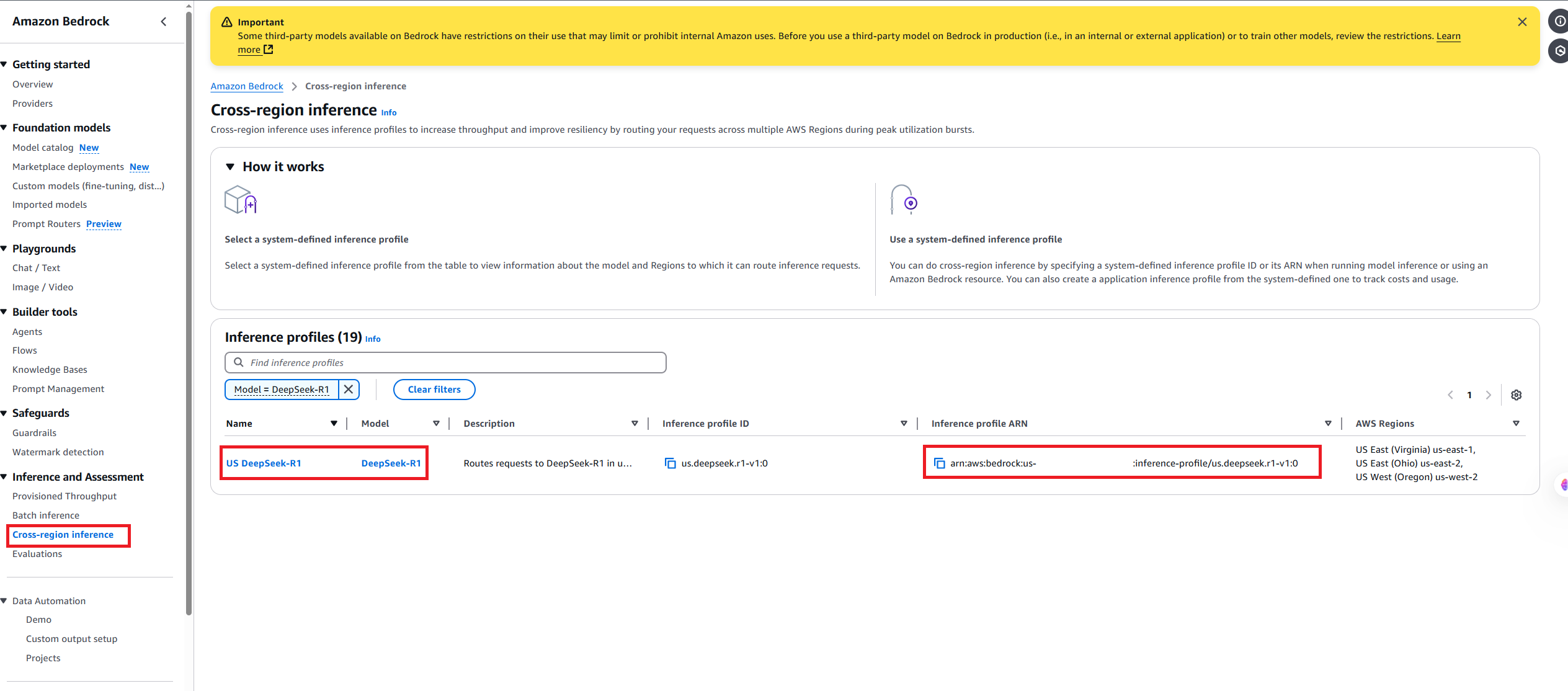Open Batch inference in sidebar
This screenshot has height=691, width=1568.
tap(46, 515)
